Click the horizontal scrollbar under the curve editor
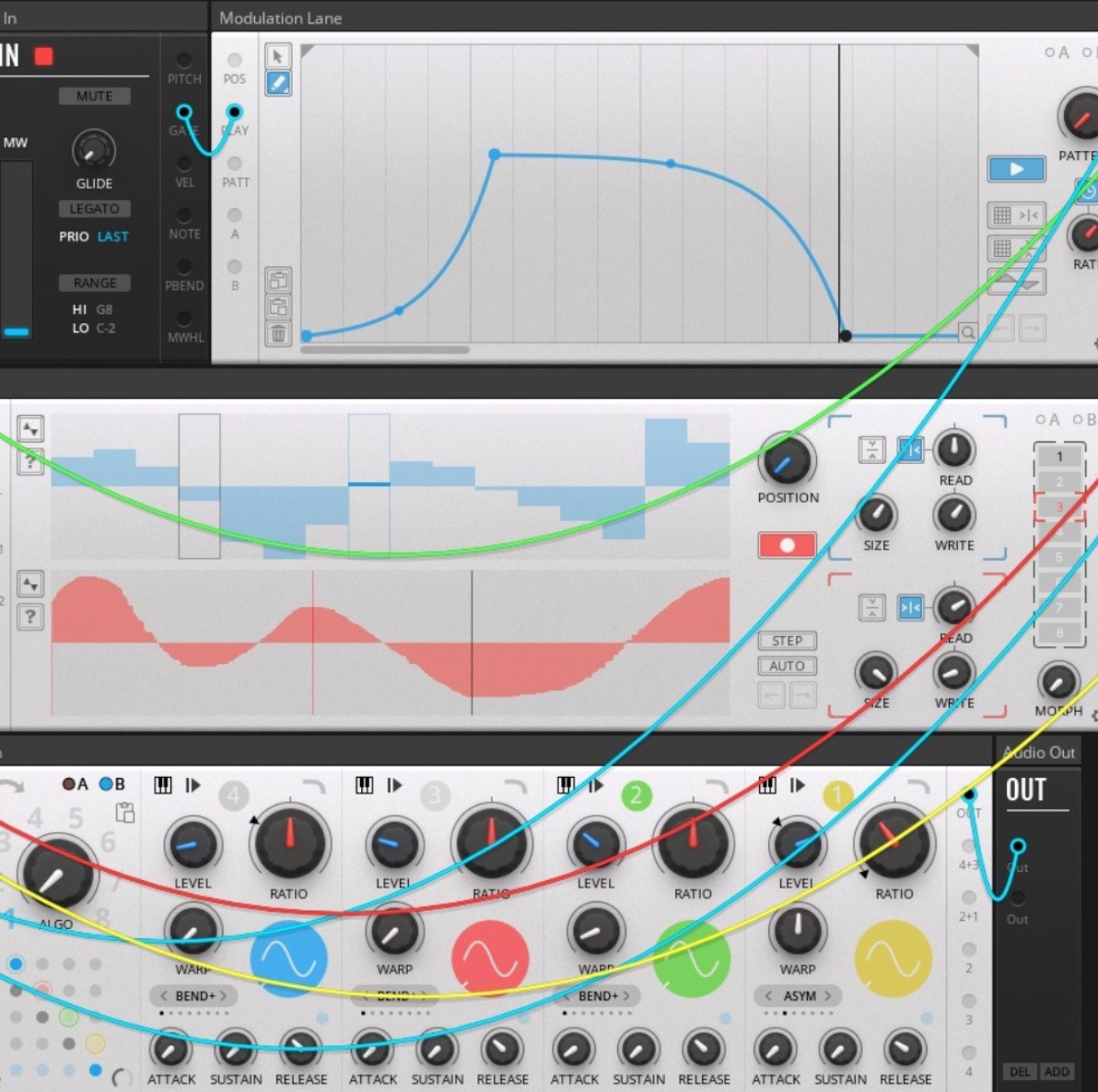1098x1092 pixels. point(385,350)
